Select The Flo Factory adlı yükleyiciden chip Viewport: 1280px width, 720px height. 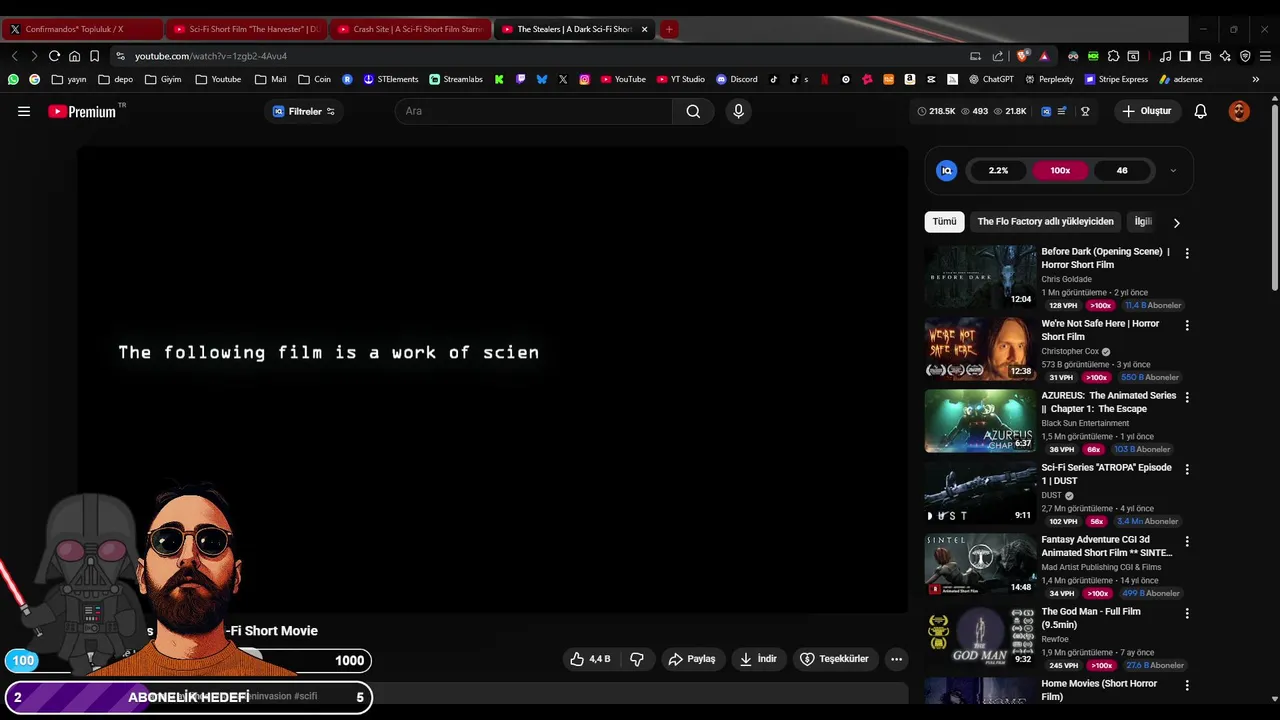tap(1045, 221)
